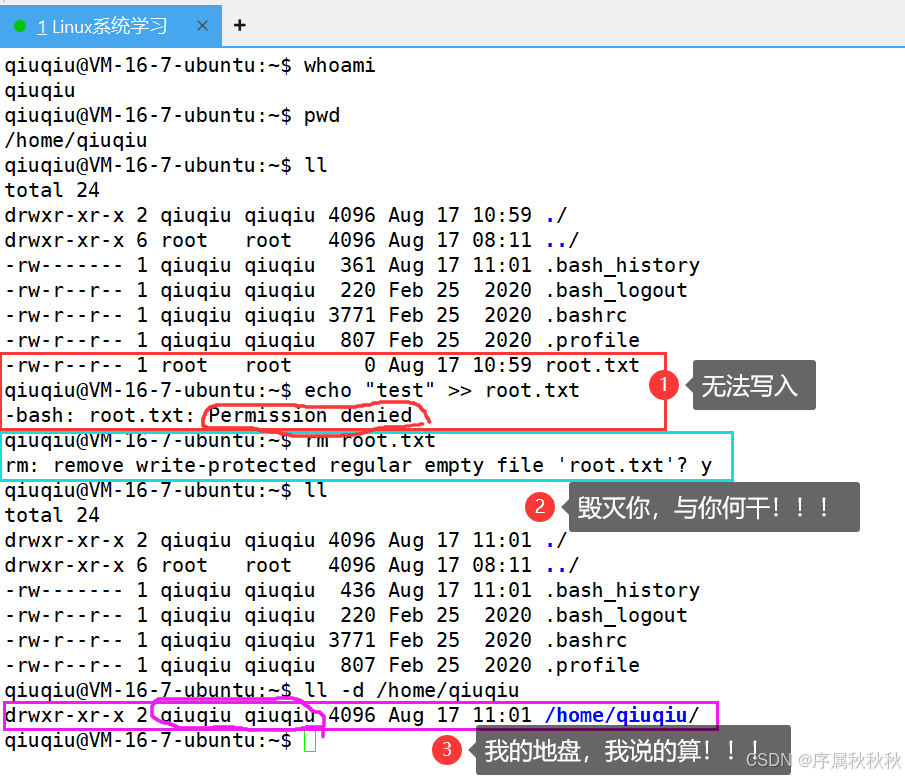
Task: Click the second 'total 24' line
Action: pos(52,515)
